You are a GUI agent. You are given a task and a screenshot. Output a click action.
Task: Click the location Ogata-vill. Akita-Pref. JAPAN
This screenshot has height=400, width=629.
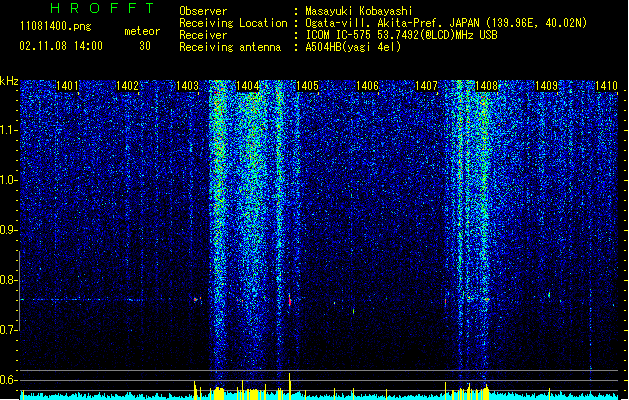392,23
